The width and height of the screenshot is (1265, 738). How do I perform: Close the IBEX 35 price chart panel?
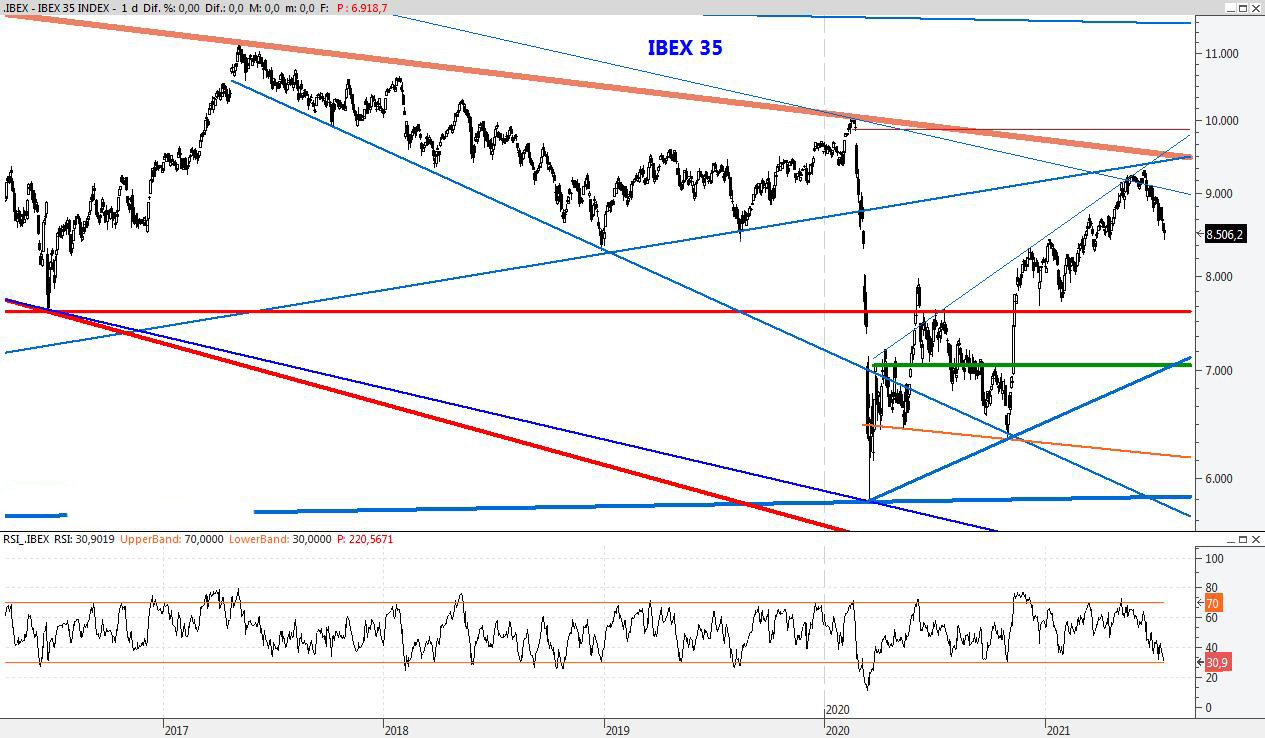[1255, 8]
